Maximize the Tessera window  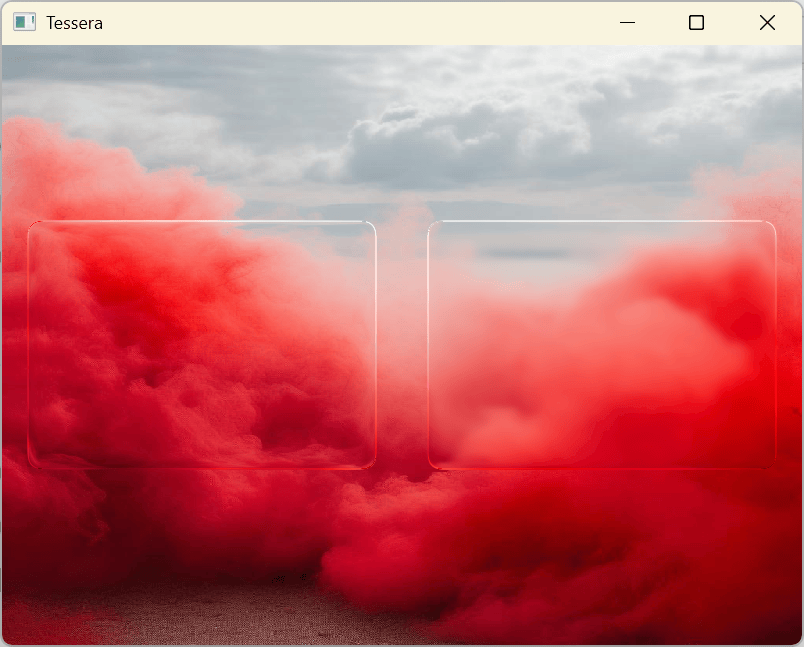pyautogui.click(x=697, y=23)
